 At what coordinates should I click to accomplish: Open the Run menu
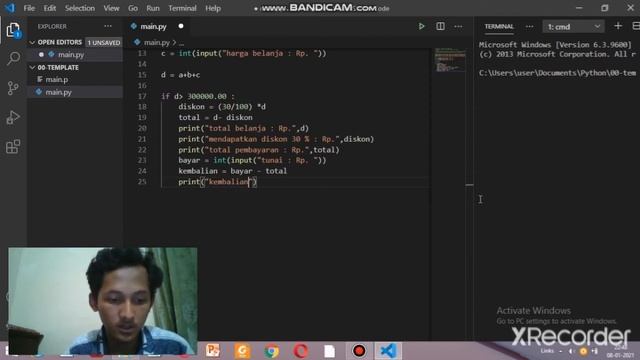pos(153,8)
